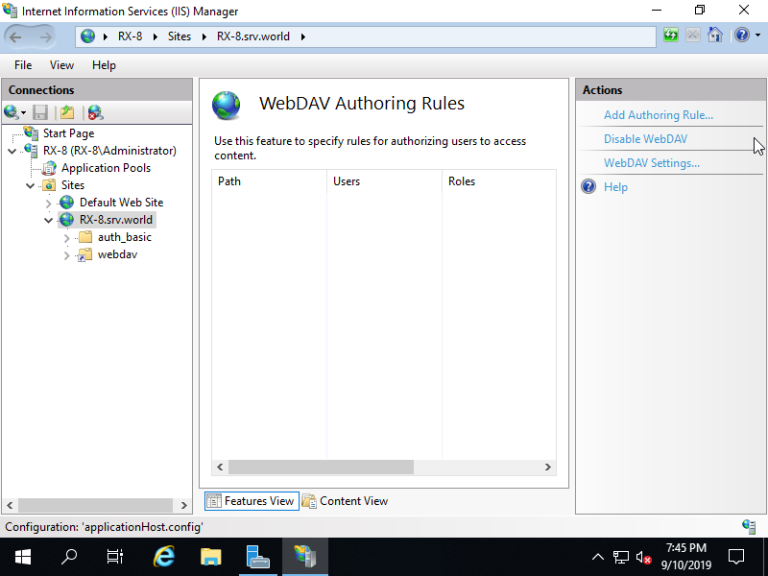Viewport: 768px width, 576px height.
Task: Open the Help menu
Action: (x=104, y=65)
